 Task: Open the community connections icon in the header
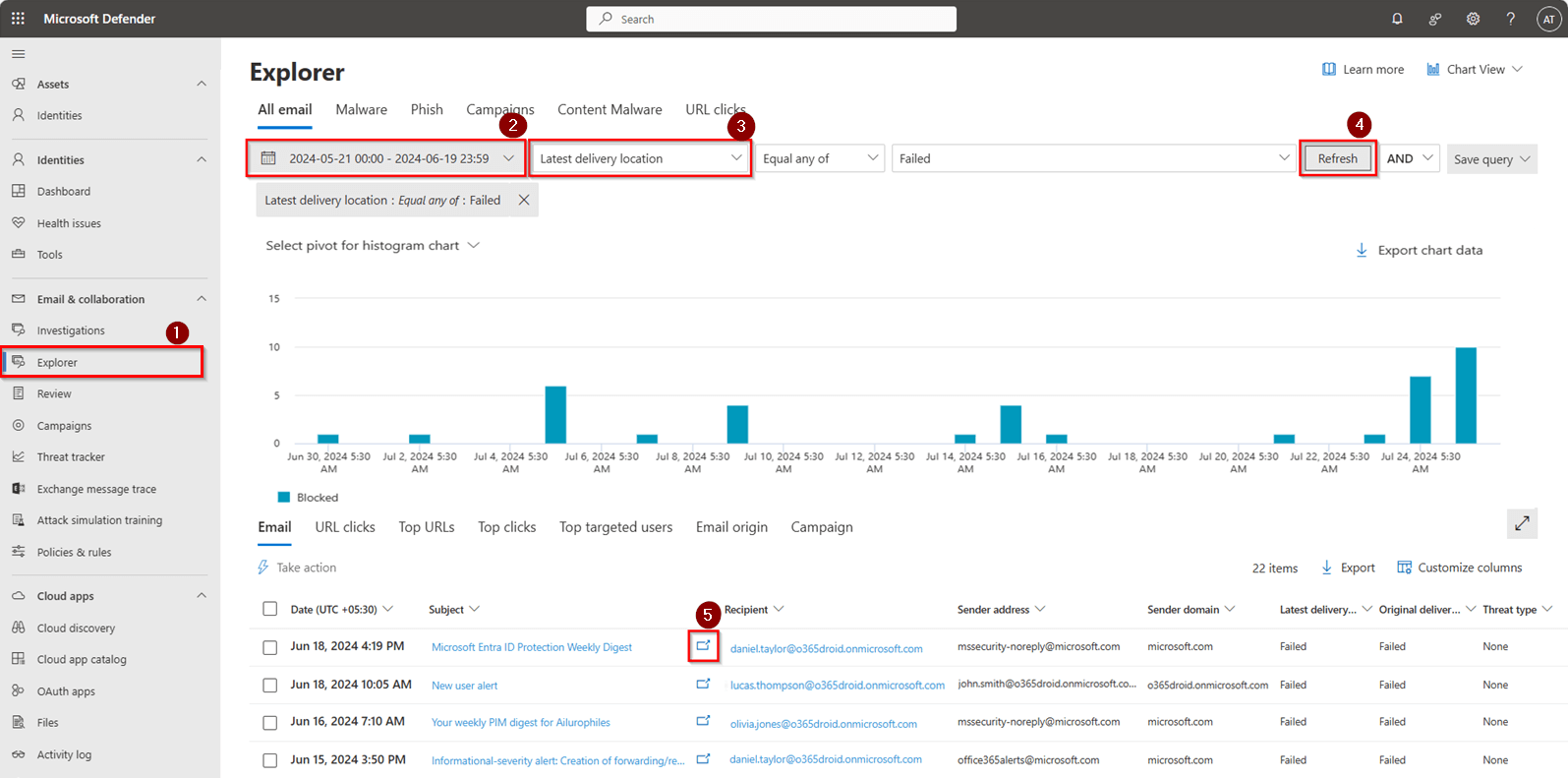(x=1435, y=19)
